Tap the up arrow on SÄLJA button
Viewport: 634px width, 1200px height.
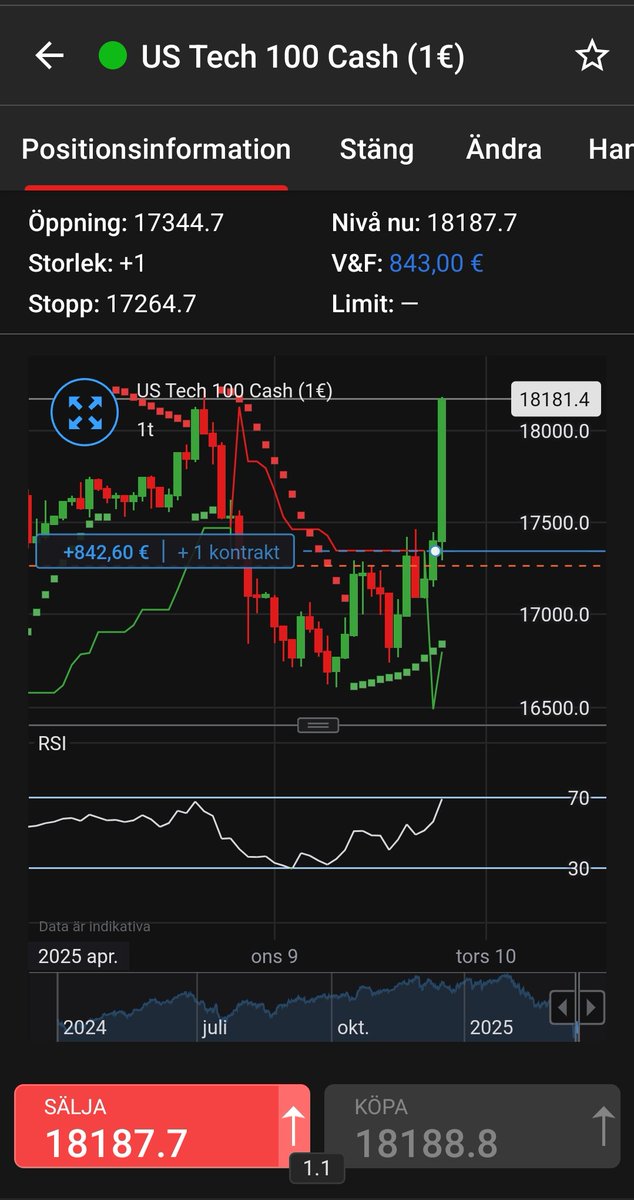point(293,1126)
